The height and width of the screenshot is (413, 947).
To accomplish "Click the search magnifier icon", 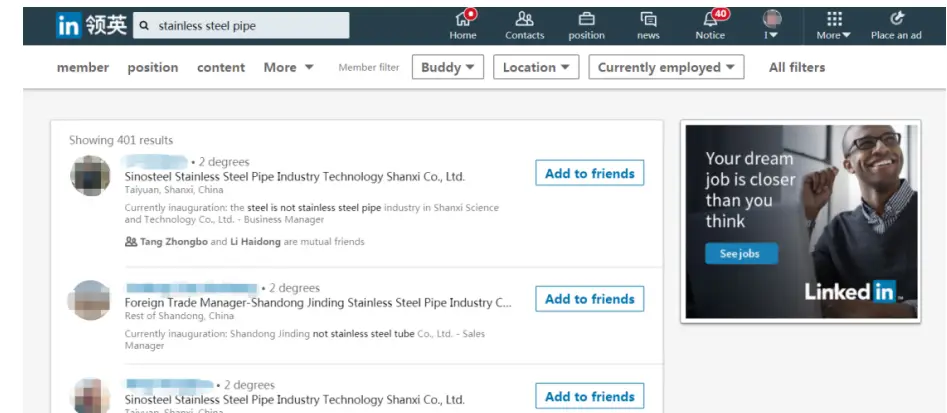I will 144,26.
